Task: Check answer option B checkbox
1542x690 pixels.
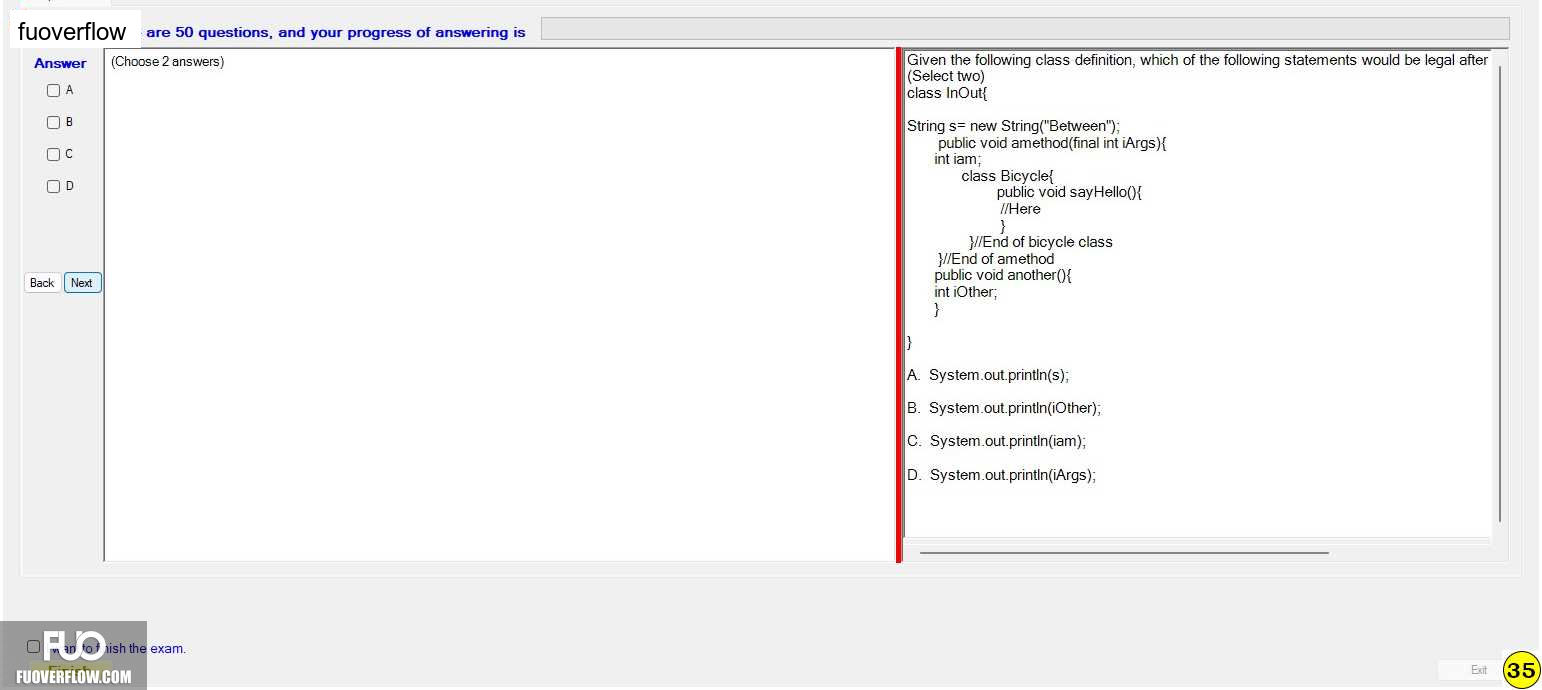Action: pyautogui.click(x=54, y=122)
